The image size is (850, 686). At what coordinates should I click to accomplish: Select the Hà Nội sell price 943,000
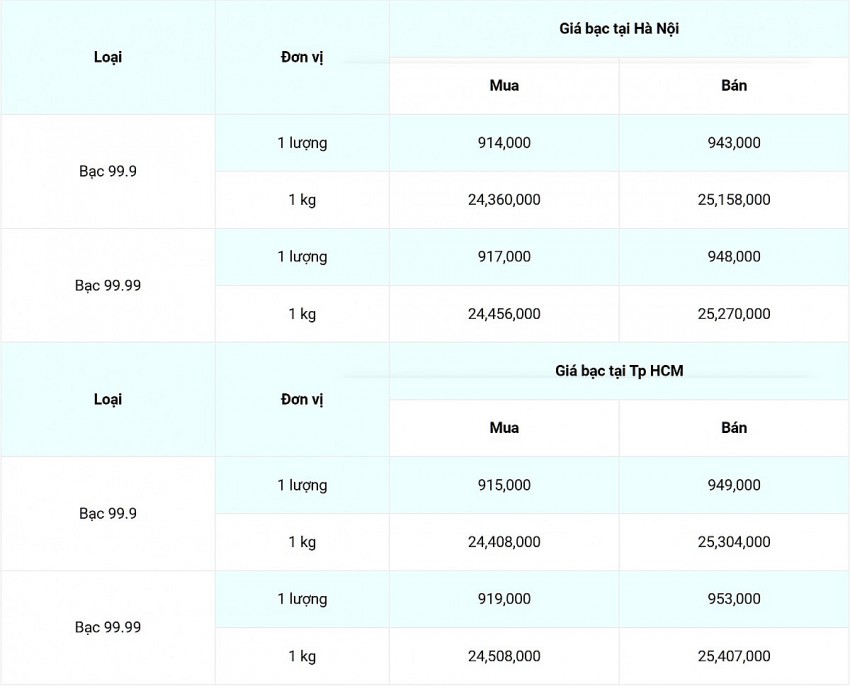[x=734, y=143]
